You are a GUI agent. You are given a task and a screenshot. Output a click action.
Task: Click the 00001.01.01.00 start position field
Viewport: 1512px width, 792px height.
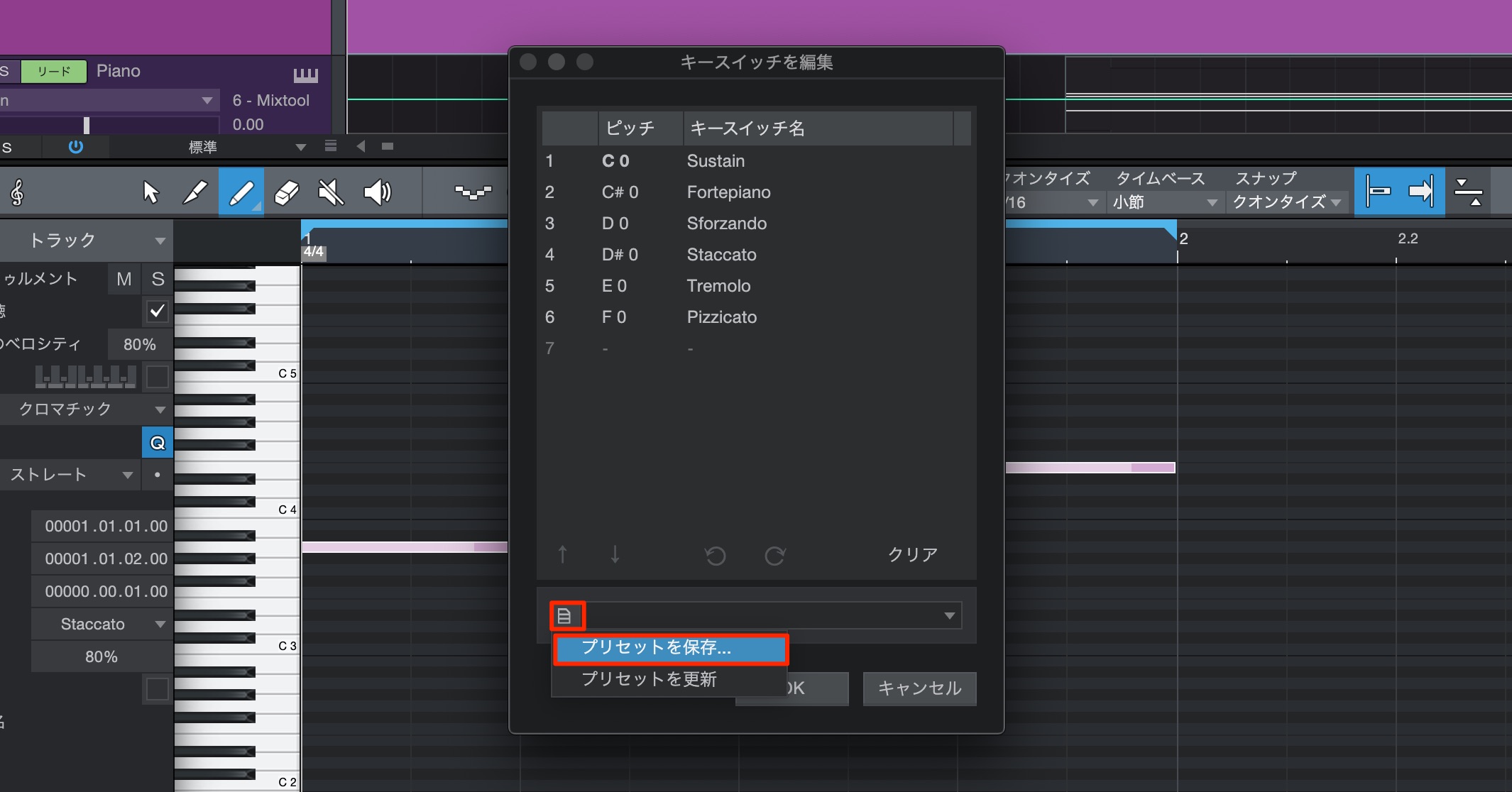[x=102, y=526]
